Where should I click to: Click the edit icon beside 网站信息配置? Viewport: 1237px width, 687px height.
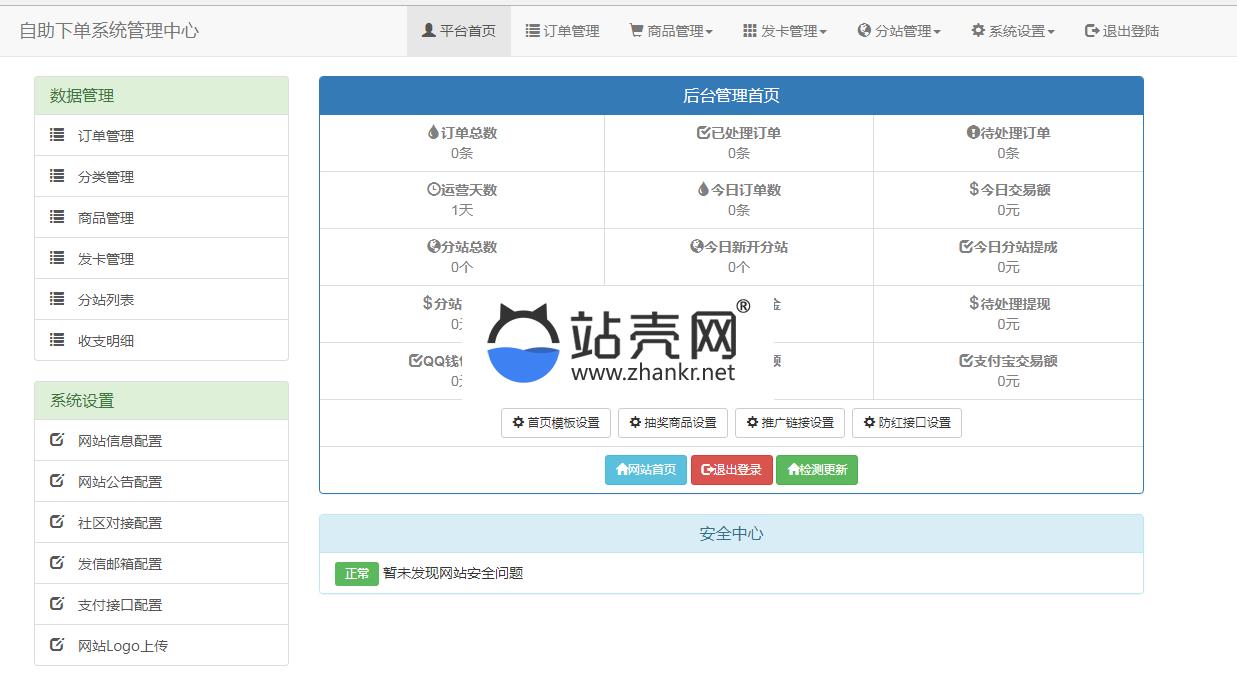[57, 440]
